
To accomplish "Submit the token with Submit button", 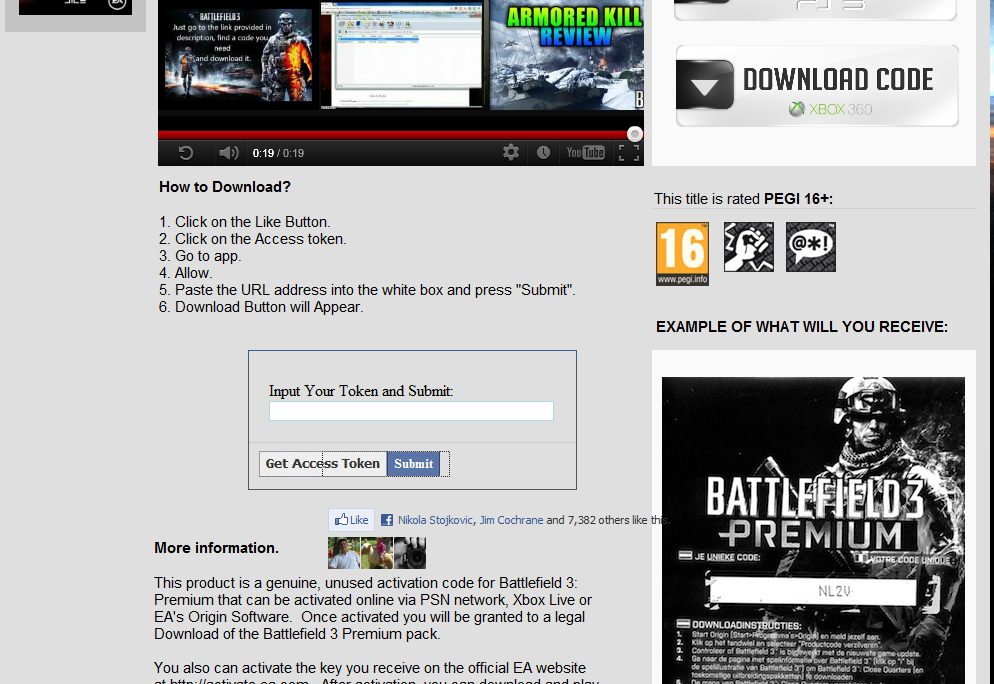I will pyautogui.click(x=413, y=464).
